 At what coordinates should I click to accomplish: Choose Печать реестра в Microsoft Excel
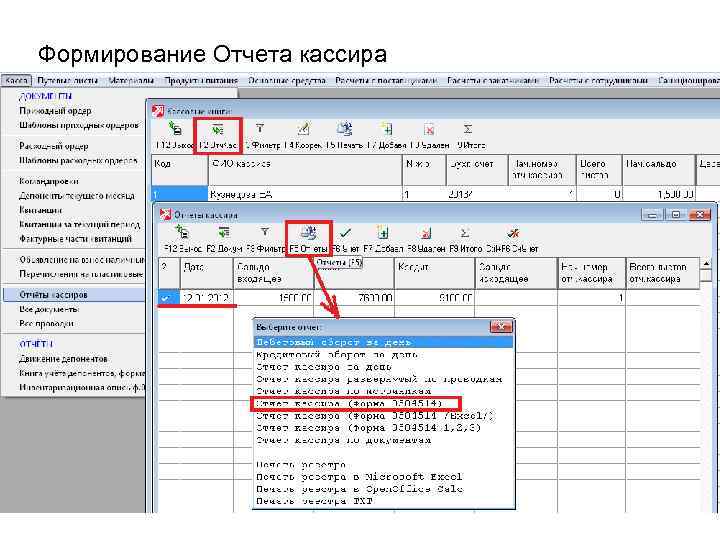pyautogui.click(x=383, y=477)
